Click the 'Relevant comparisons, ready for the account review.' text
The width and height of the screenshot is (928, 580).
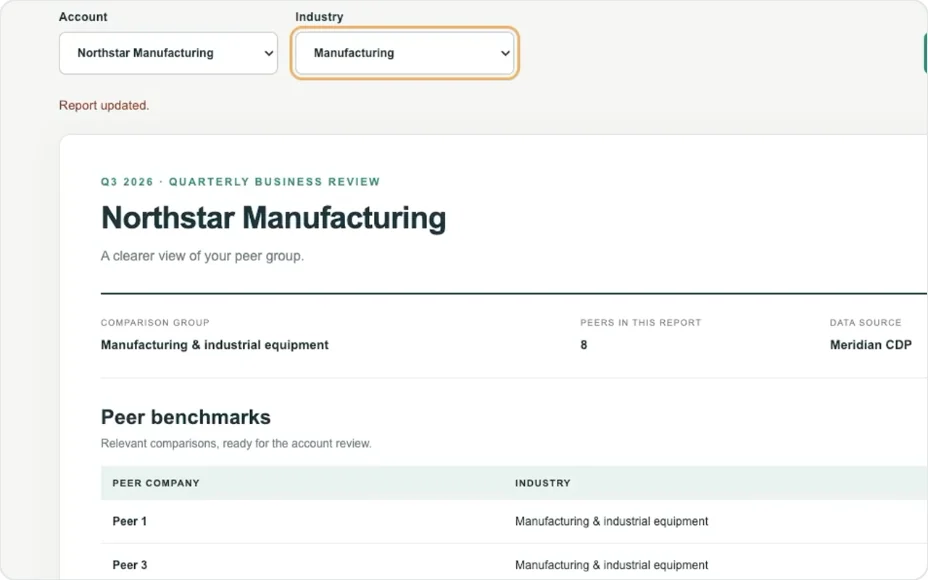click(x=236, y=443)
